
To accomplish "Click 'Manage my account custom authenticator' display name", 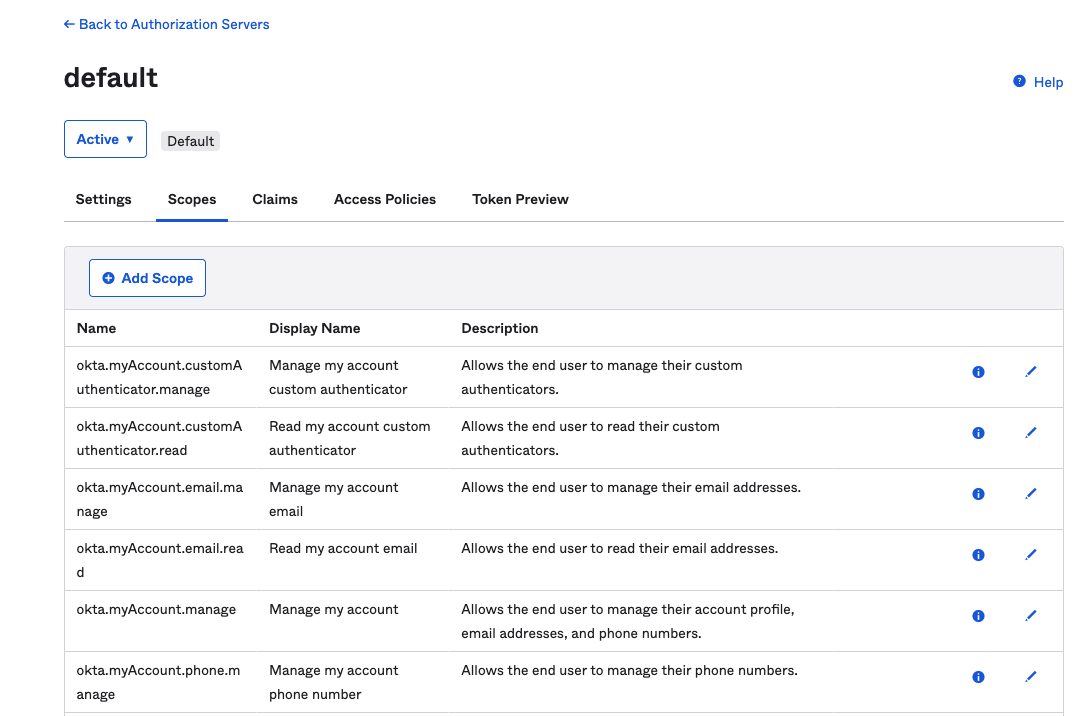I will [x=338, y=377].
